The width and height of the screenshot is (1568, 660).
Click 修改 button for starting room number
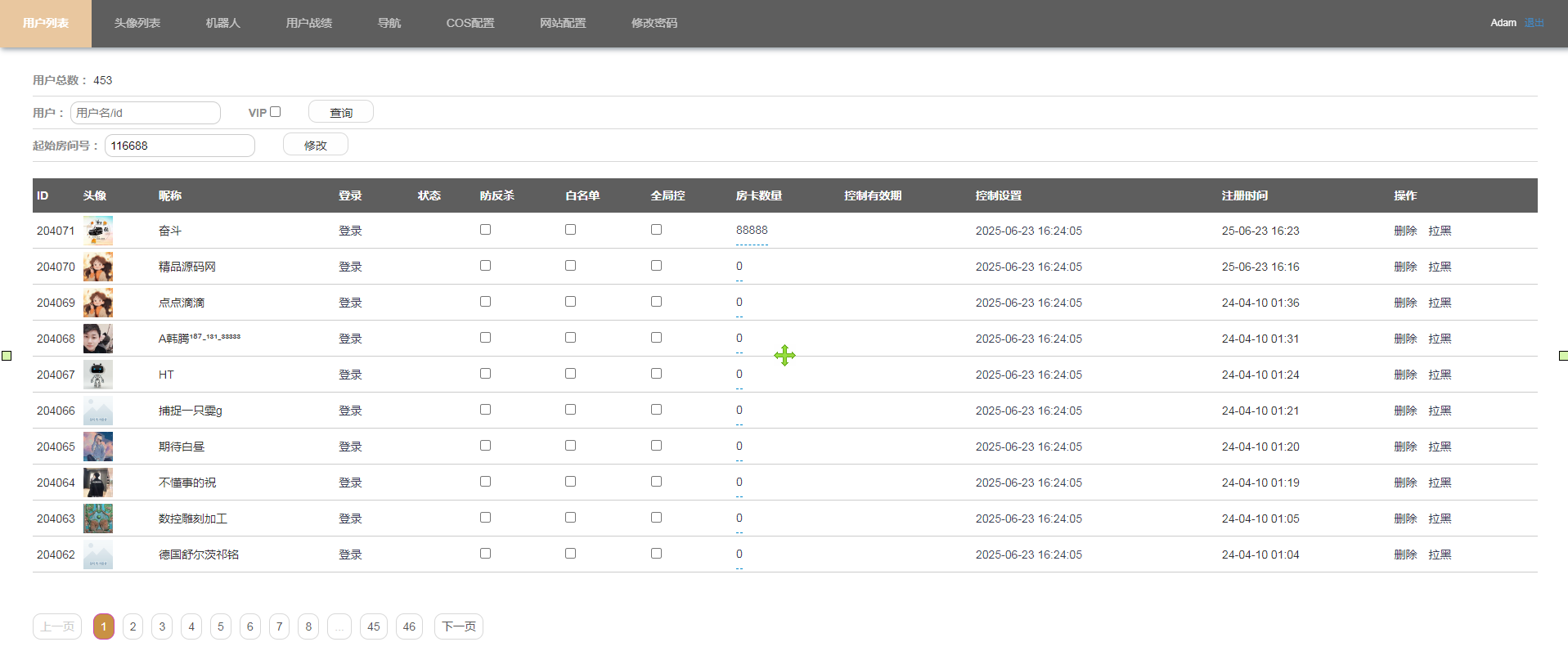point(315,145)
